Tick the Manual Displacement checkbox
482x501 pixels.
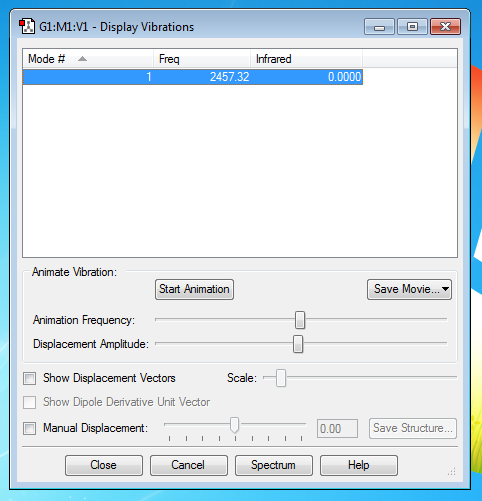coord(30,428)
